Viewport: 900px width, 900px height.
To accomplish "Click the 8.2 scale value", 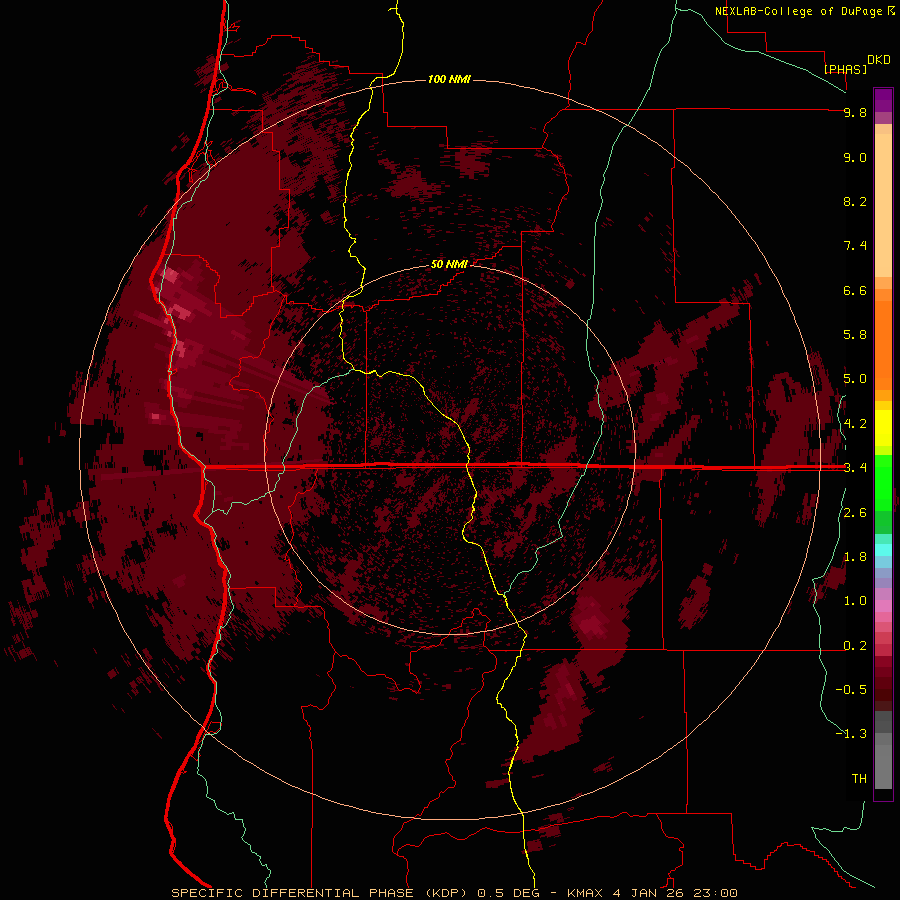I will click(x=855, y=201).
